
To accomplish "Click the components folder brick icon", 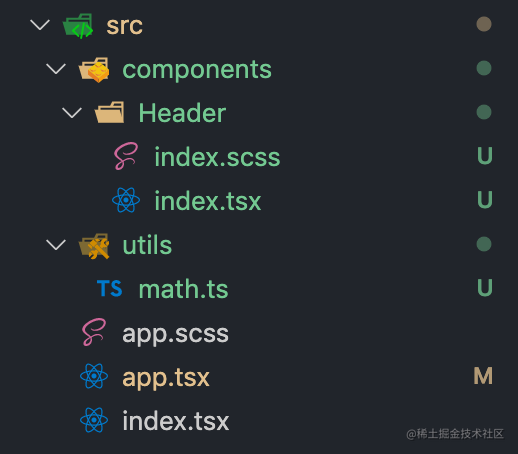I will pos(94,70).
